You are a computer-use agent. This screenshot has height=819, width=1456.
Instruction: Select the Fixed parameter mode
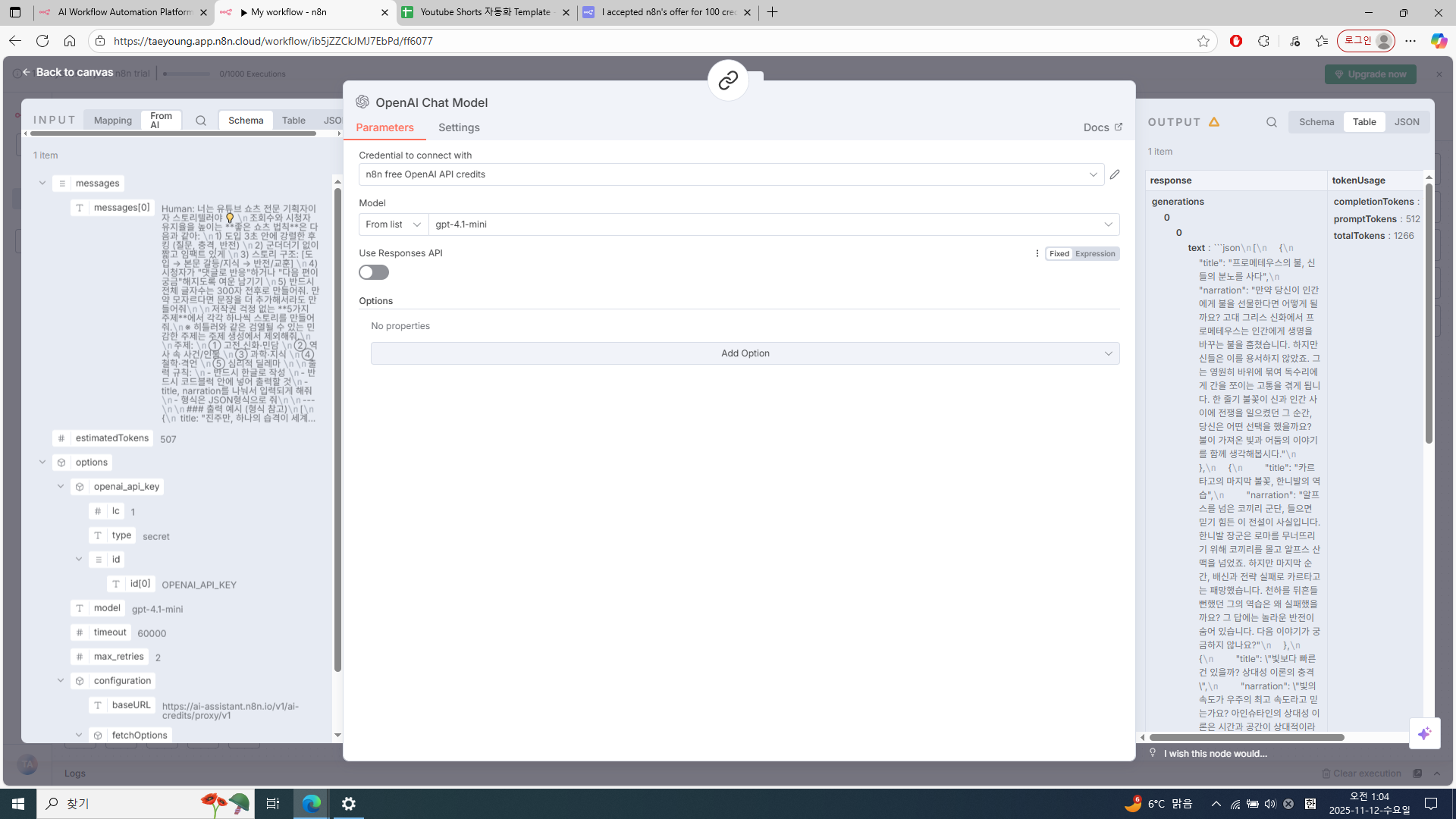click(1059, 254)
